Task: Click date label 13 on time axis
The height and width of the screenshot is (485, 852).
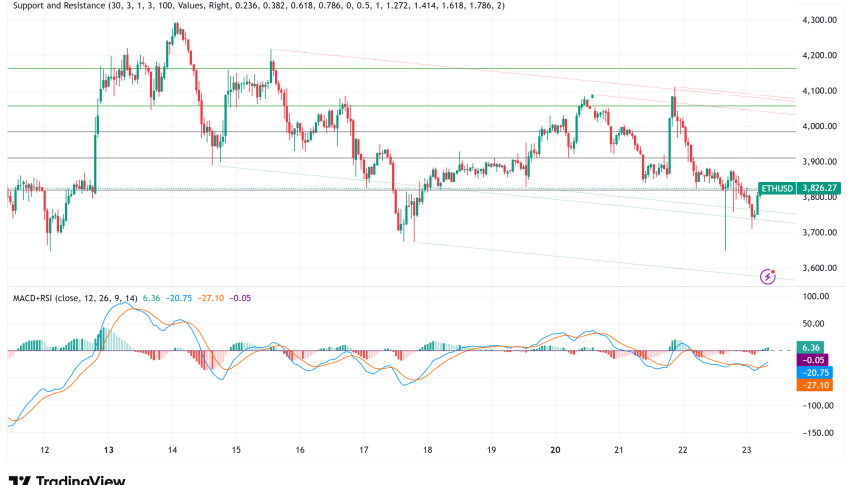Action: coord(108,451)
